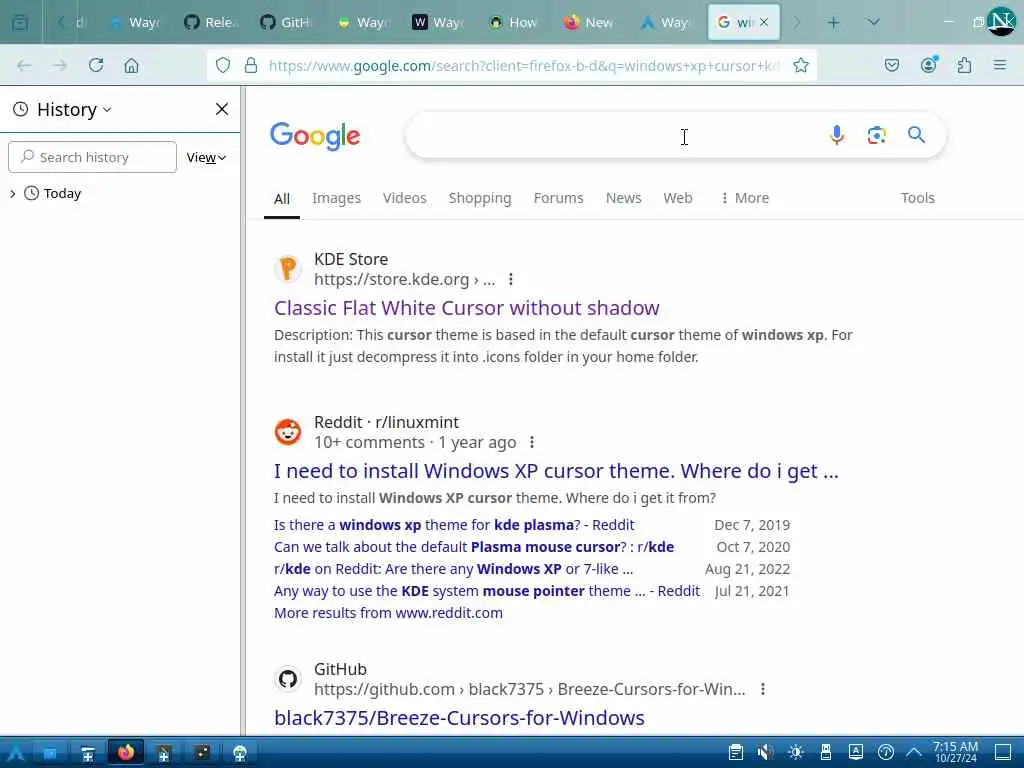
Task: Open I need to install Windows XP cursor link
Action: 556,471
